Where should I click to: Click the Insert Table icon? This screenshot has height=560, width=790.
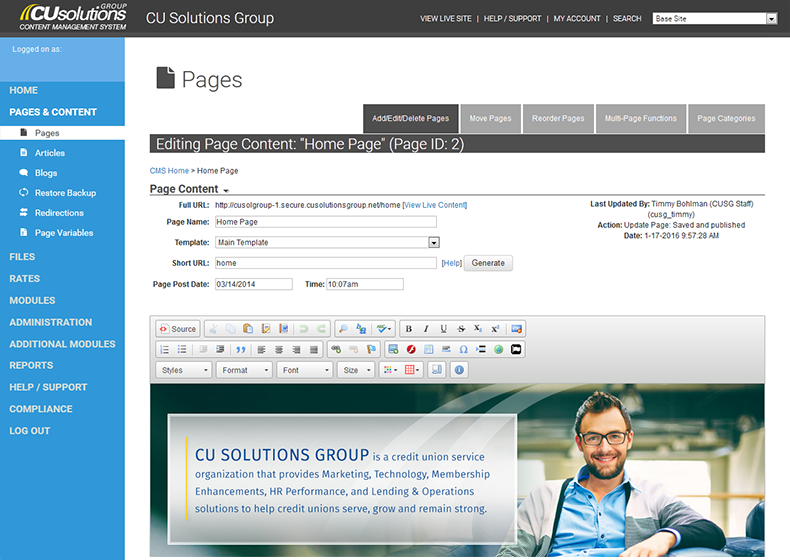(x=429, y=349)
